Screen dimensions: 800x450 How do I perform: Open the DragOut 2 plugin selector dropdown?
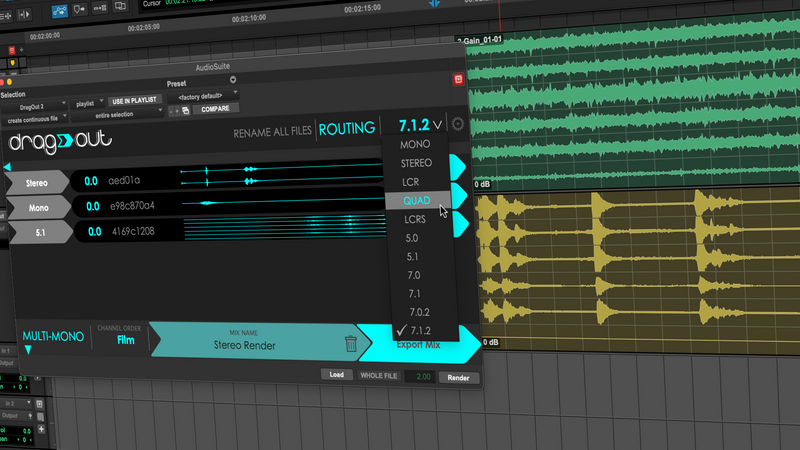click(35, 107)
